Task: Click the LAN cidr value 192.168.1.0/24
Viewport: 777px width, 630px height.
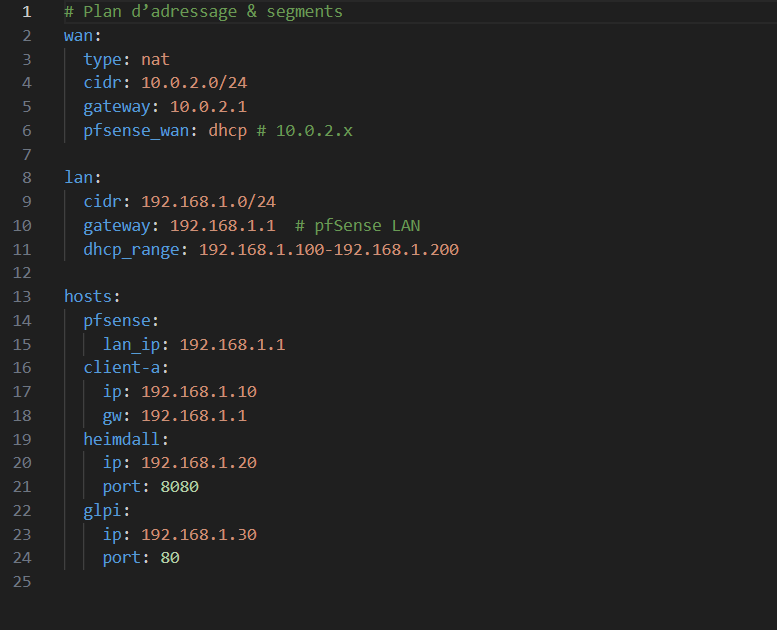Action: pos(208,201)
